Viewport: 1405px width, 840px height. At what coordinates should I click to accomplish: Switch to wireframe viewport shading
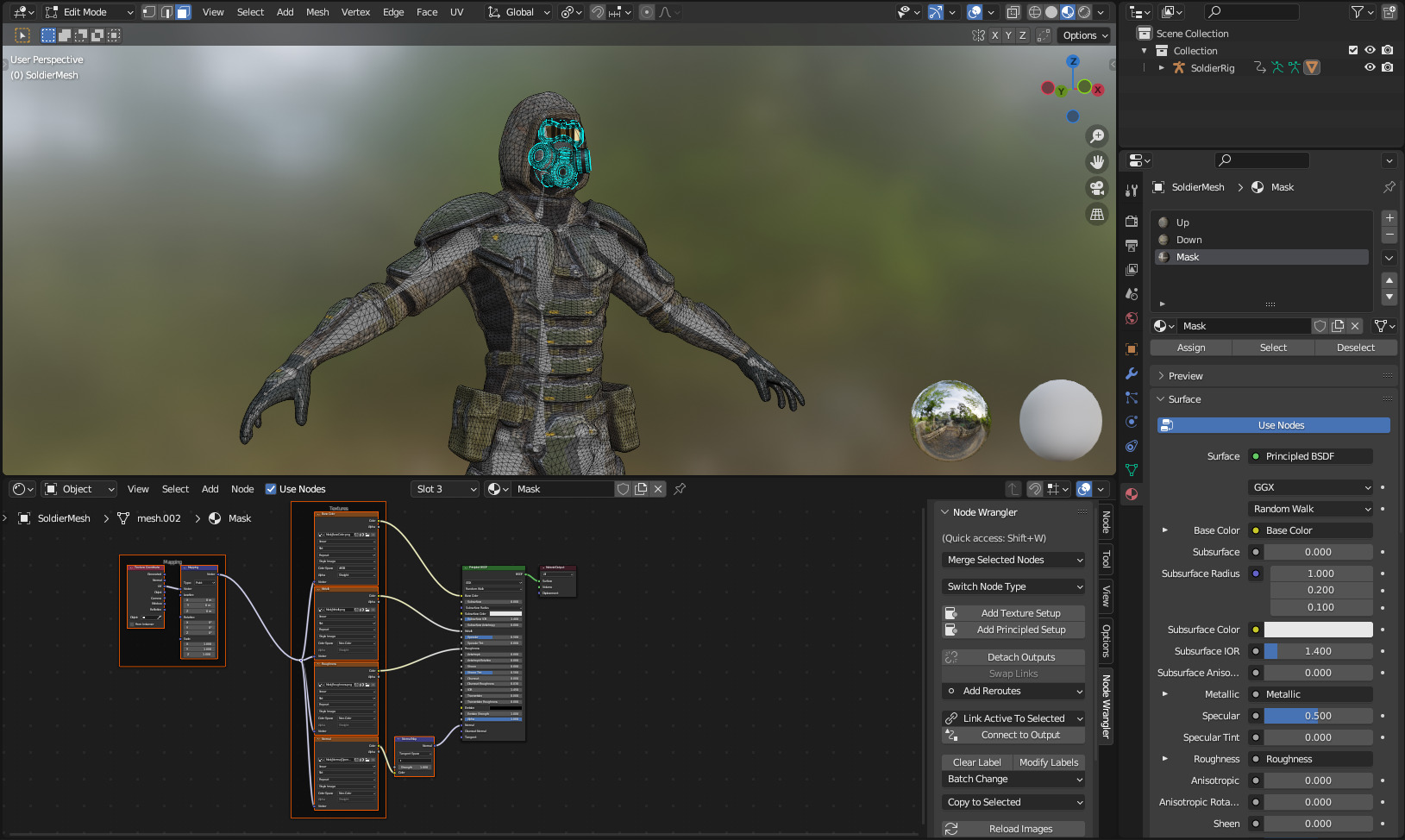click(1035, 12)
